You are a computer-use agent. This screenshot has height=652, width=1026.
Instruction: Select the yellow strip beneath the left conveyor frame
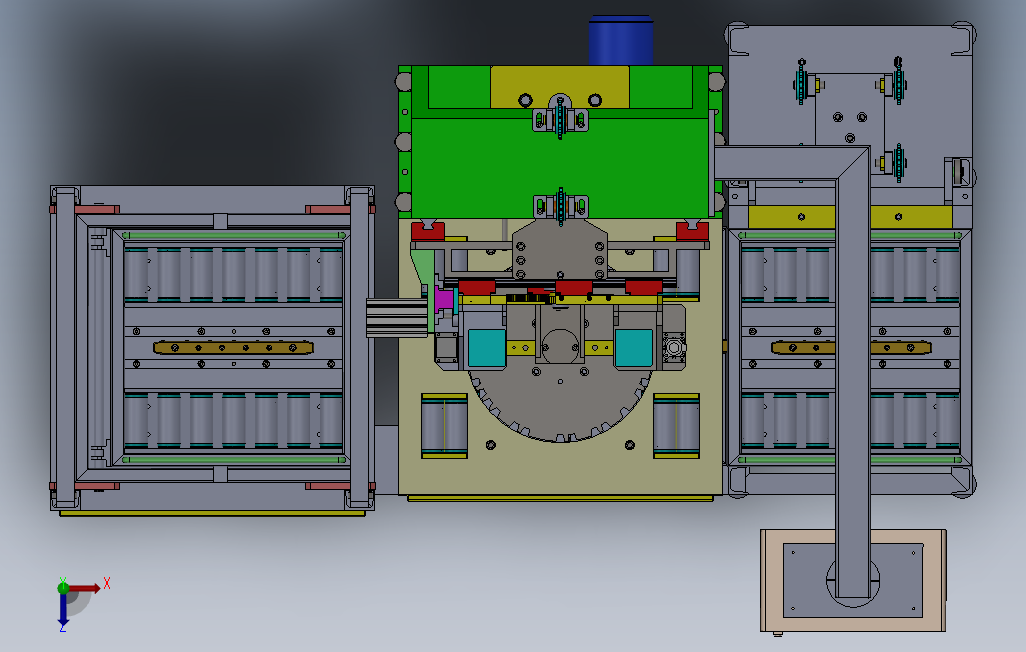tap(212, 513)
